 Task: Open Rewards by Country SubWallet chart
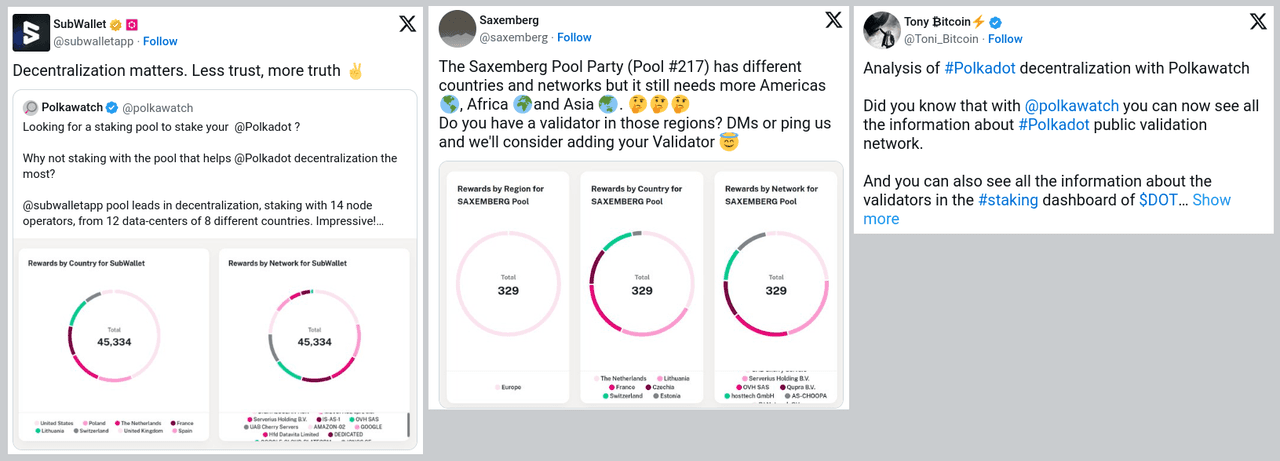113,342
